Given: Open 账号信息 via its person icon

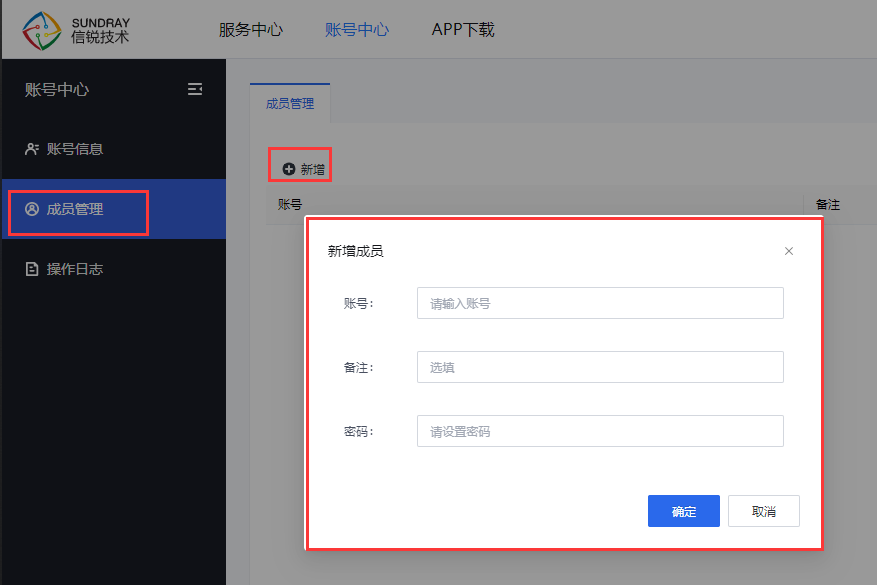Looking at the screenshot, I should 32,149.
